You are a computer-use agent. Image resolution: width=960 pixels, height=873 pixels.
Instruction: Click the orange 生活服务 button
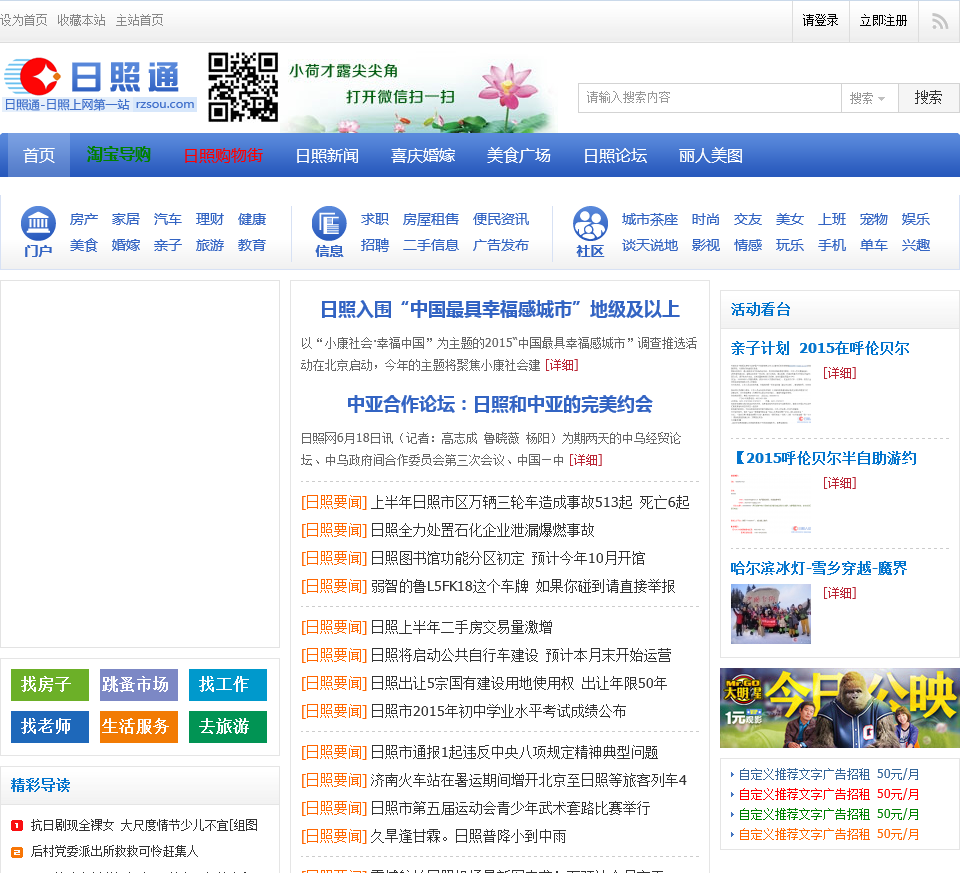coord(139,727)
